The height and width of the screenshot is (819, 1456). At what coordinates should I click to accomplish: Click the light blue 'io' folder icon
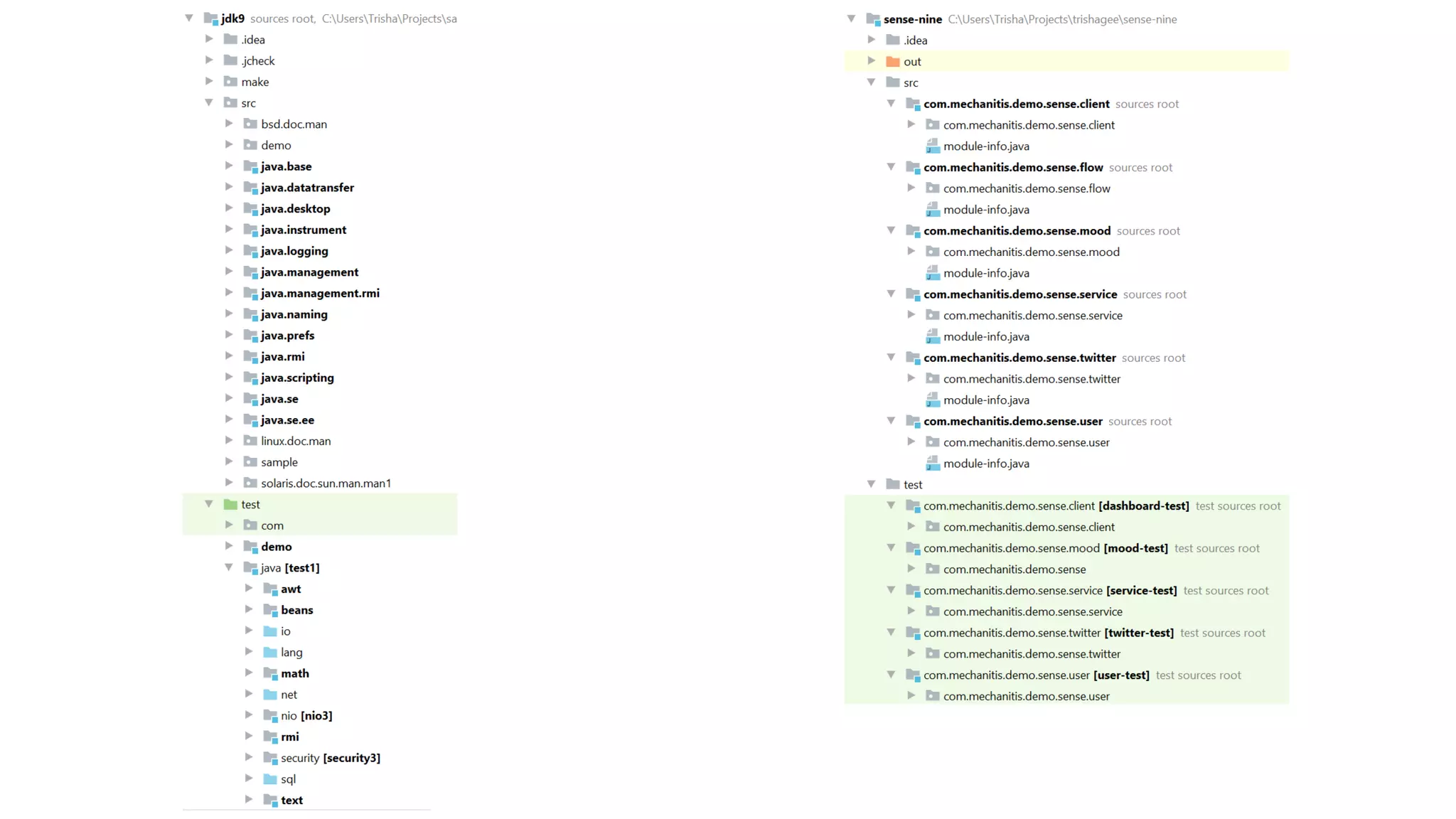pyautogui.click(x=270, y=631)
